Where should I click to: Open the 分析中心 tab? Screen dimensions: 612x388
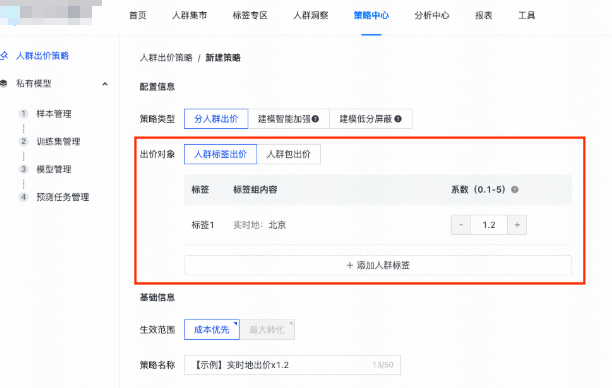click(432, 15)
